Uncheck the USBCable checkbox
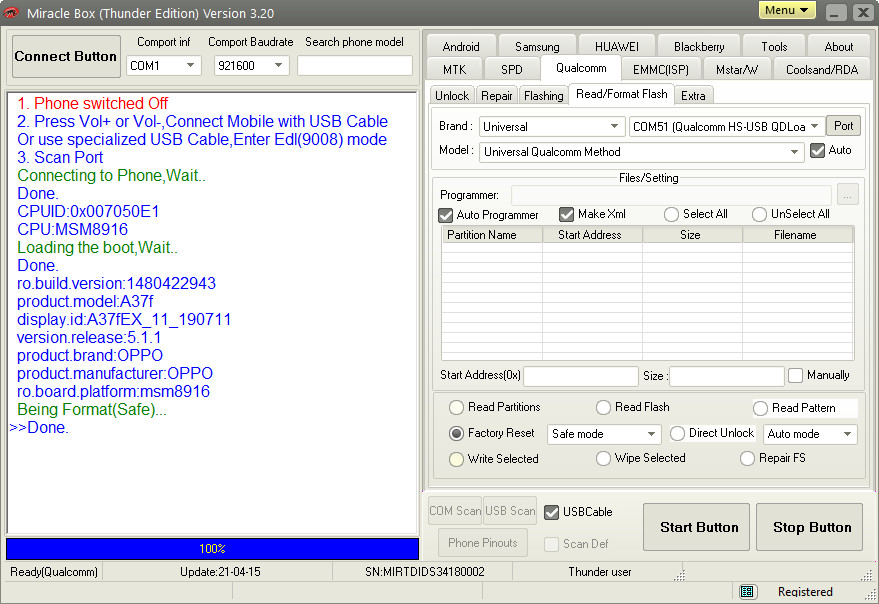This screenshot has height=604, width=879. [551, 512]
